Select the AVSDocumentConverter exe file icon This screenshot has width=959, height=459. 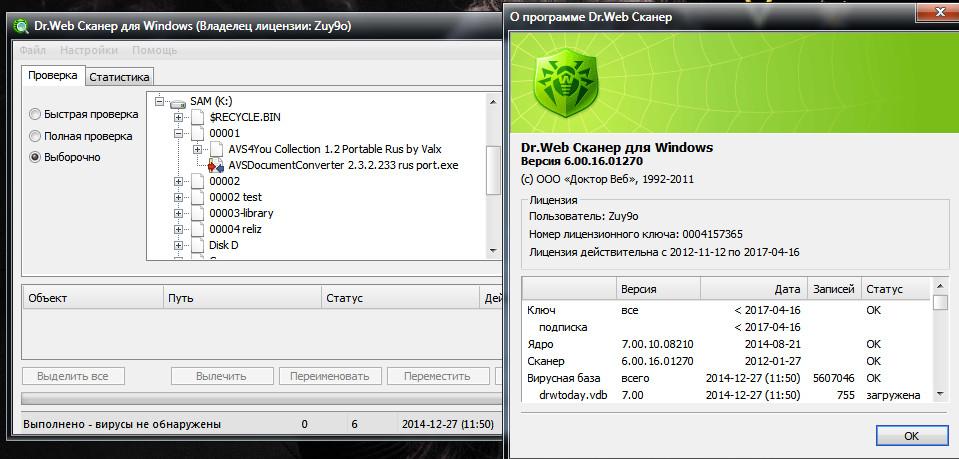(x=215, y=165)
